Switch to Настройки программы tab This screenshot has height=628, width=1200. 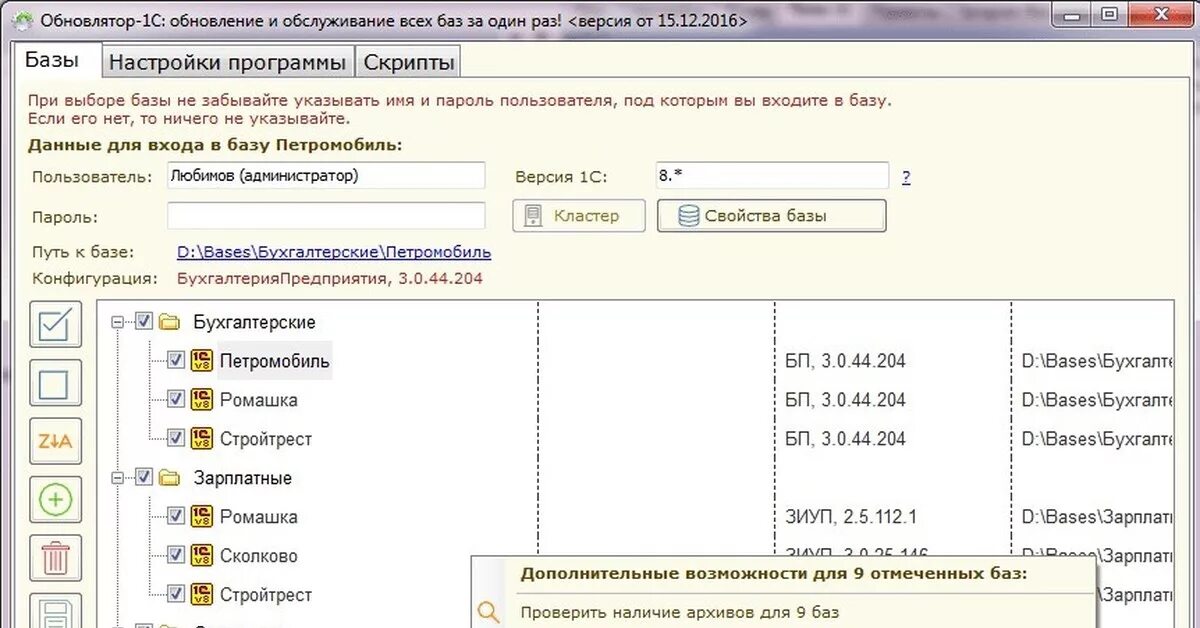[228, 62]
